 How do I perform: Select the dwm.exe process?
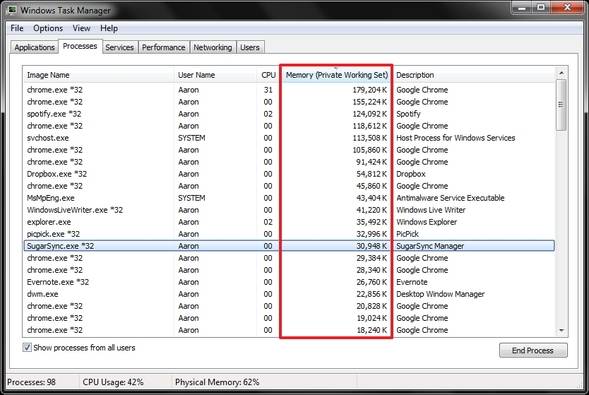coord(289,294)
